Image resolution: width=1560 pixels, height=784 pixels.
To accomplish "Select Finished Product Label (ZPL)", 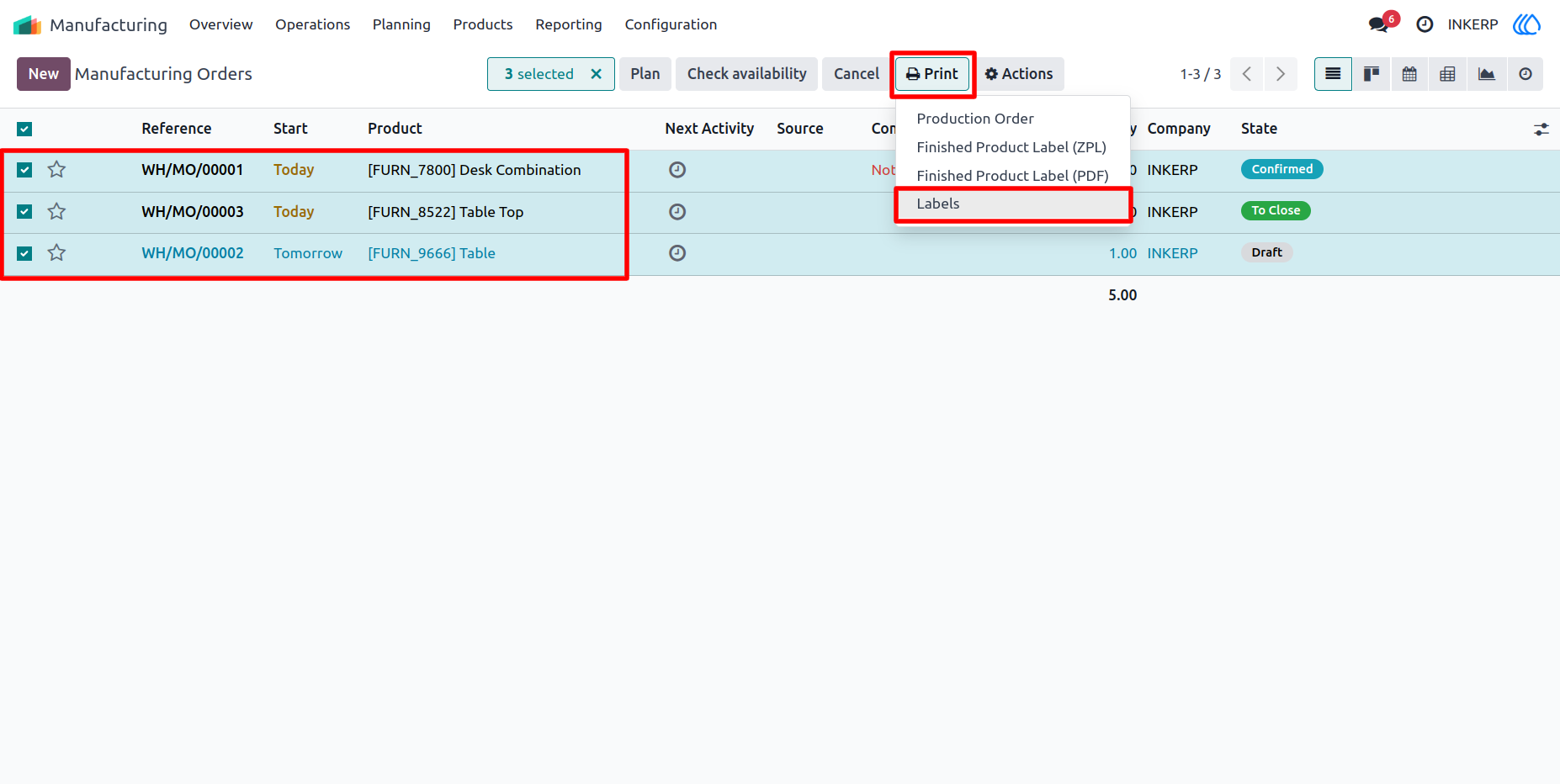I will (x=1013, y=147).
